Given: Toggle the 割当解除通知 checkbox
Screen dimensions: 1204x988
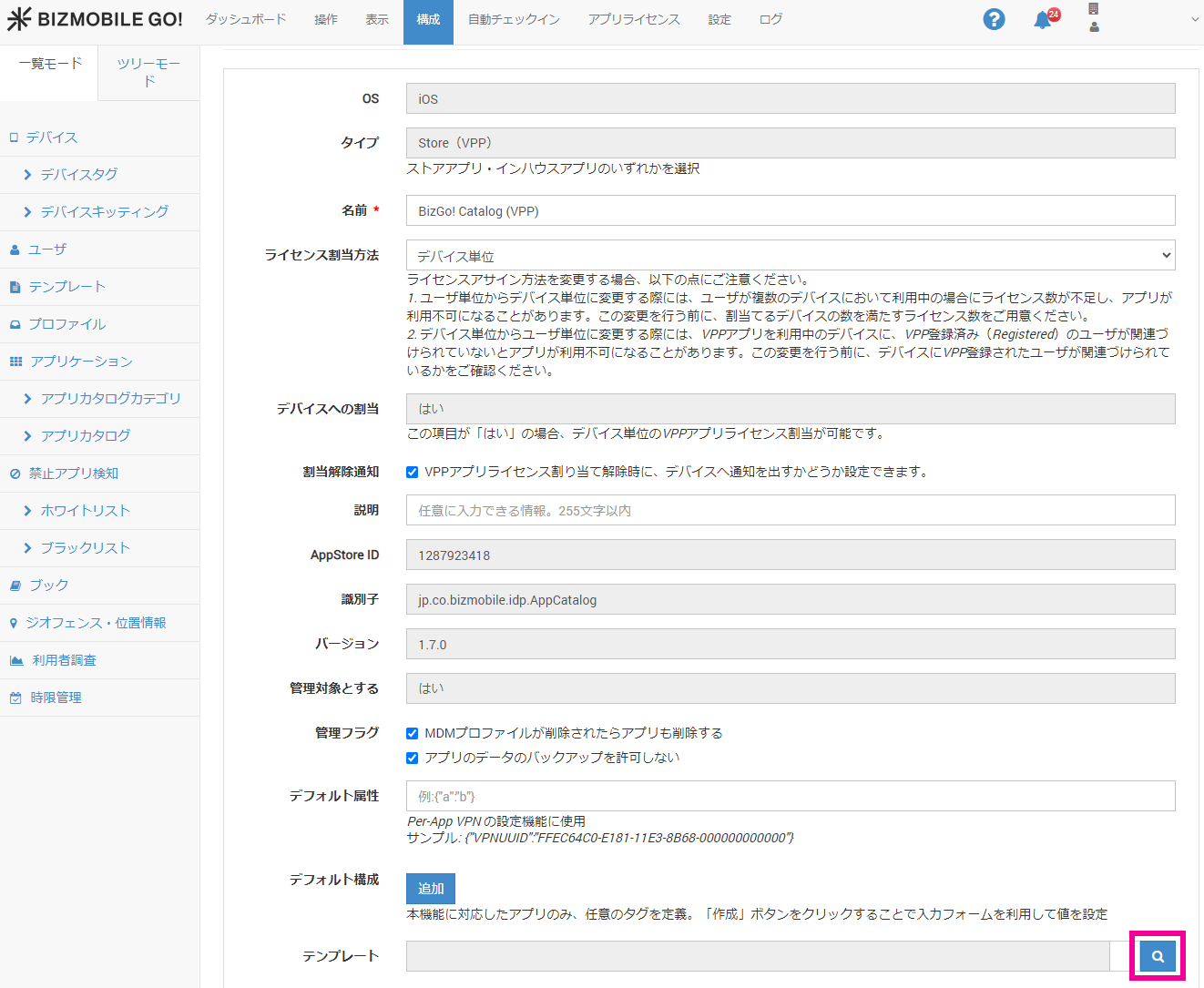Looking at the screenshot, I should tap(413, 472).
